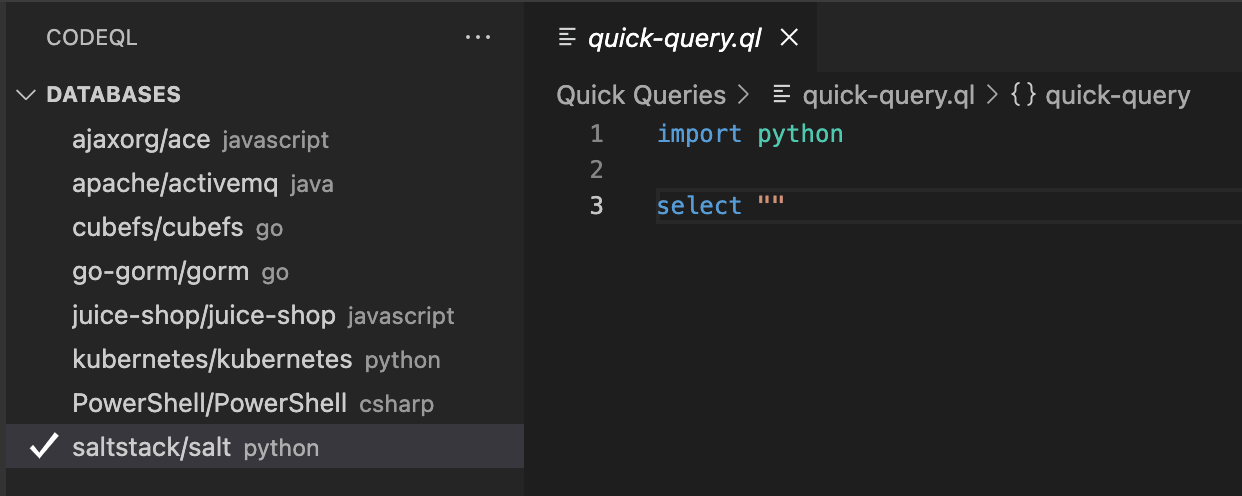The height and width of the screenshot is (496, 1242).
Task: Click line number 2 in the gutter
Action: click(597, 169)
